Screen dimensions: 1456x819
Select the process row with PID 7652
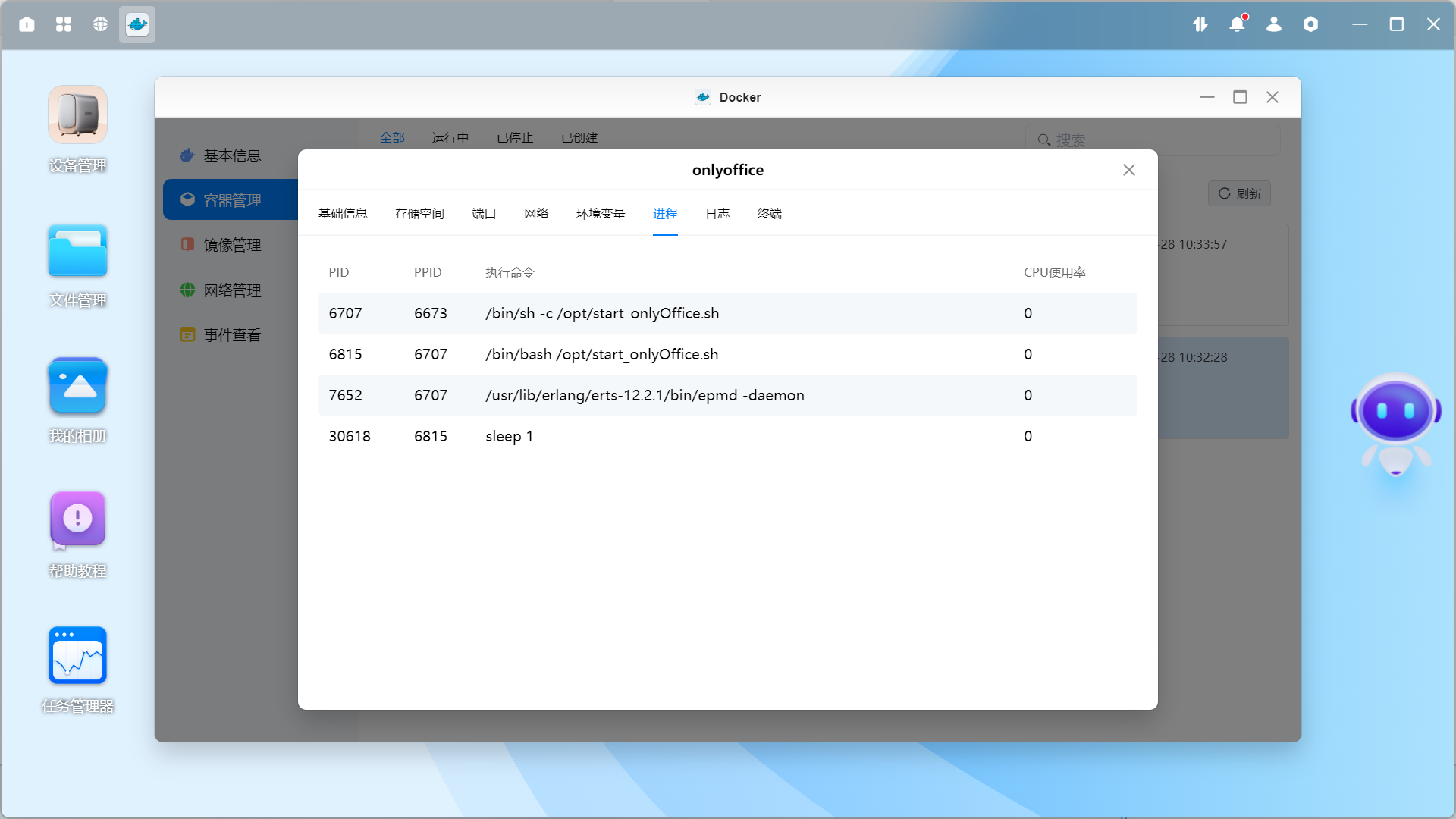point(726,395)
